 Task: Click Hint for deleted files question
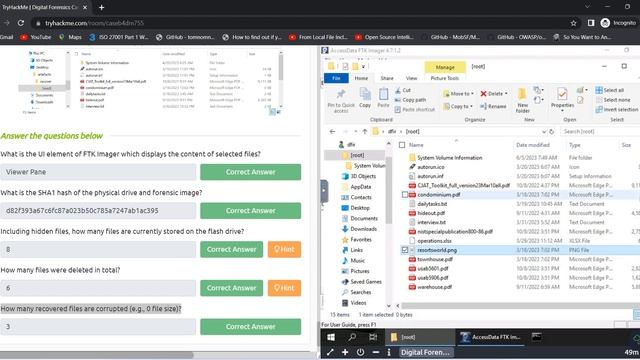click(x=284, y=288)
